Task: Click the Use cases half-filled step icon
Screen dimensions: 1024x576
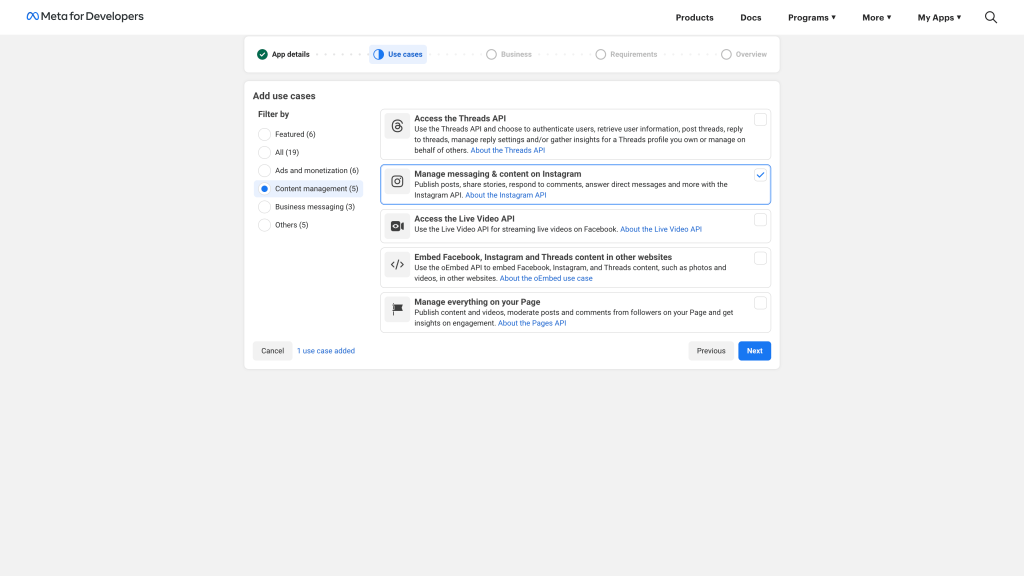Action: [379, 54]
